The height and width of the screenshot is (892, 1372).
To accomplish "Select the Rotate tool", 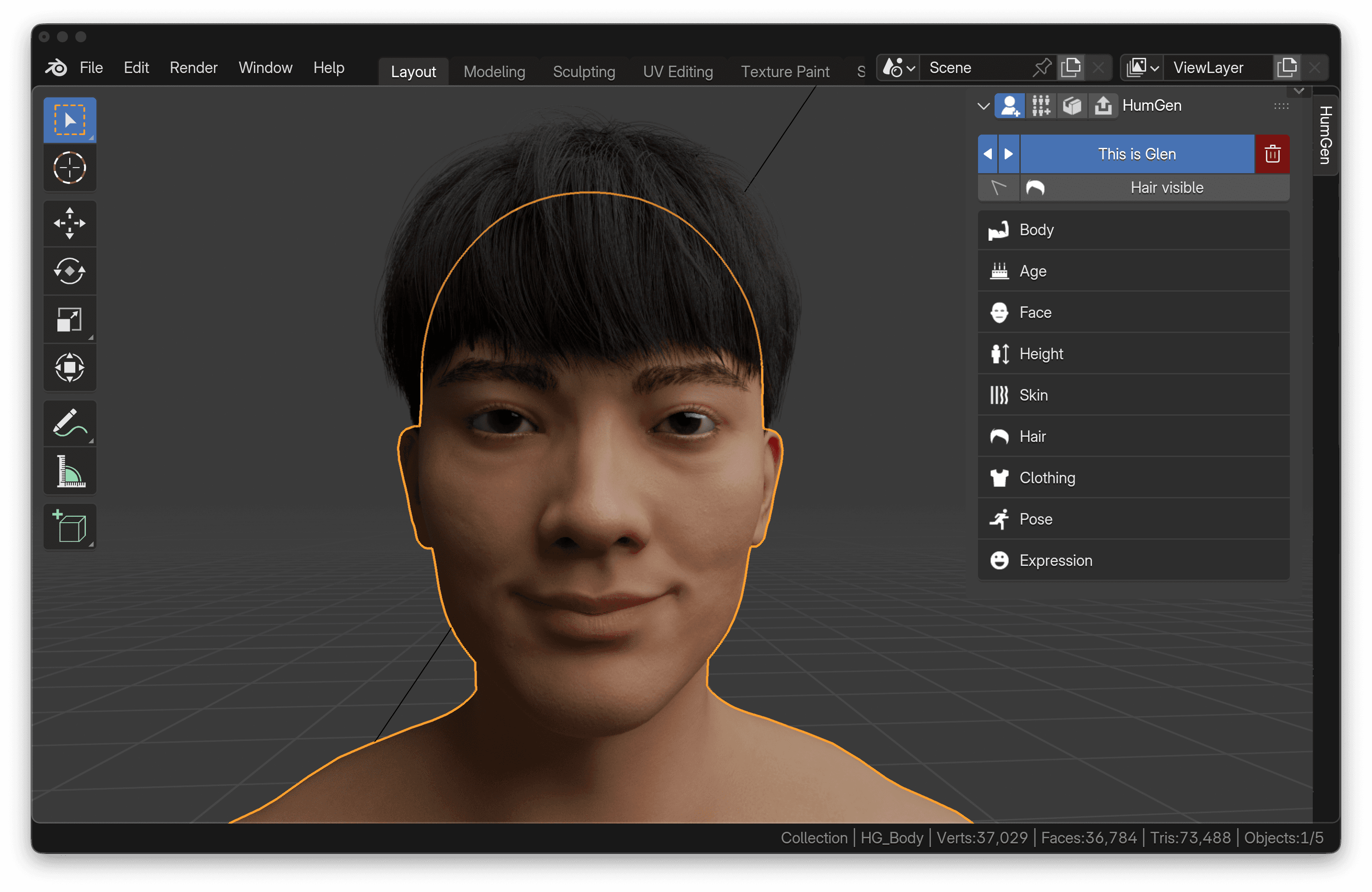I will (x=70, y=271).
